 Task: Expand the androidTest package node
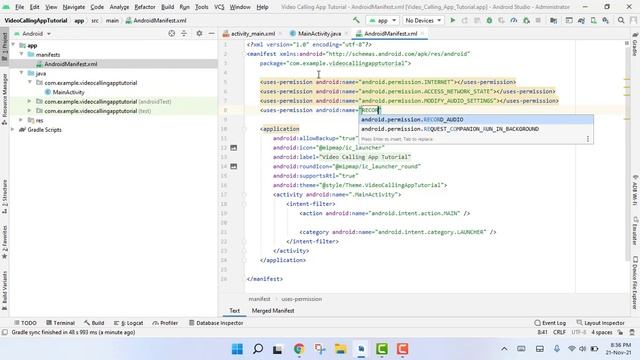point(29,101)
